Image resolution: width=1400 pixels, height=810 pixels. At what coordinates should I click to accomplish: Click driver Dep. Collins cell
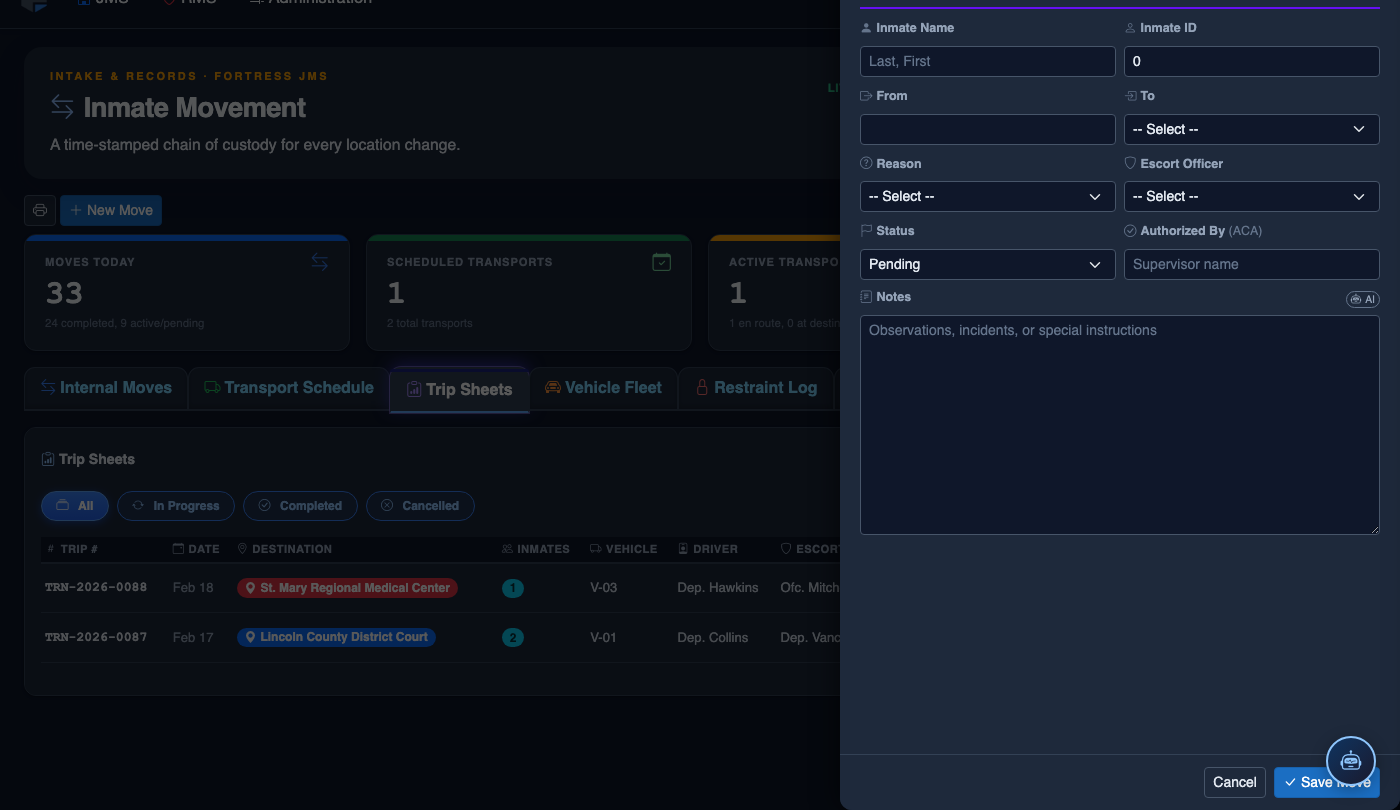(713, 637)
